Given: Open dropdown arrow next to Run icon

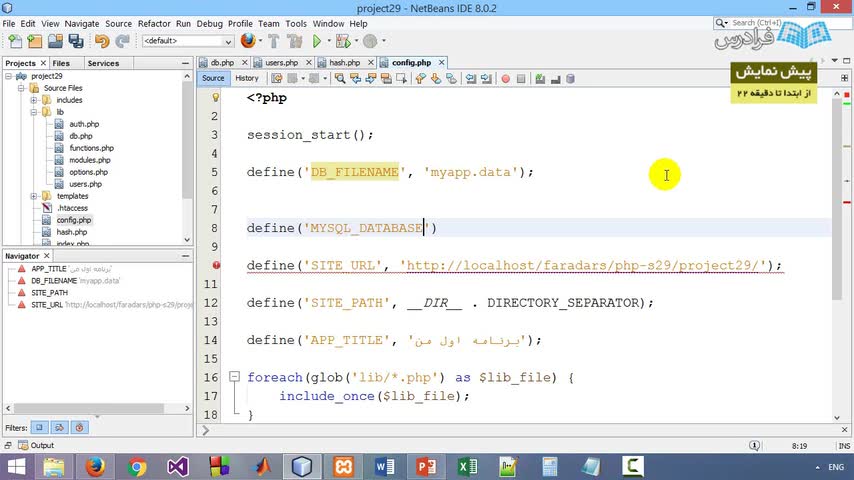Looking at the screenshot, I should pos(329,41).
